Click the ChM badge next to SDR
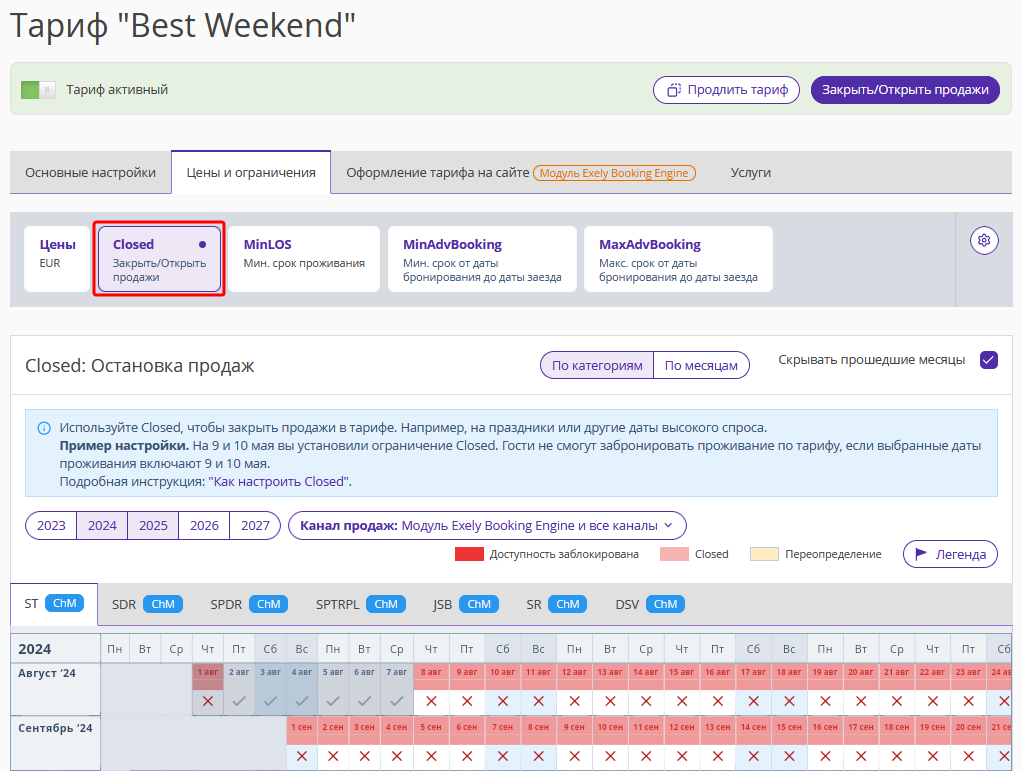This screenshot has height=771, width=1023. pyautogui.click(x=163, y=604)
